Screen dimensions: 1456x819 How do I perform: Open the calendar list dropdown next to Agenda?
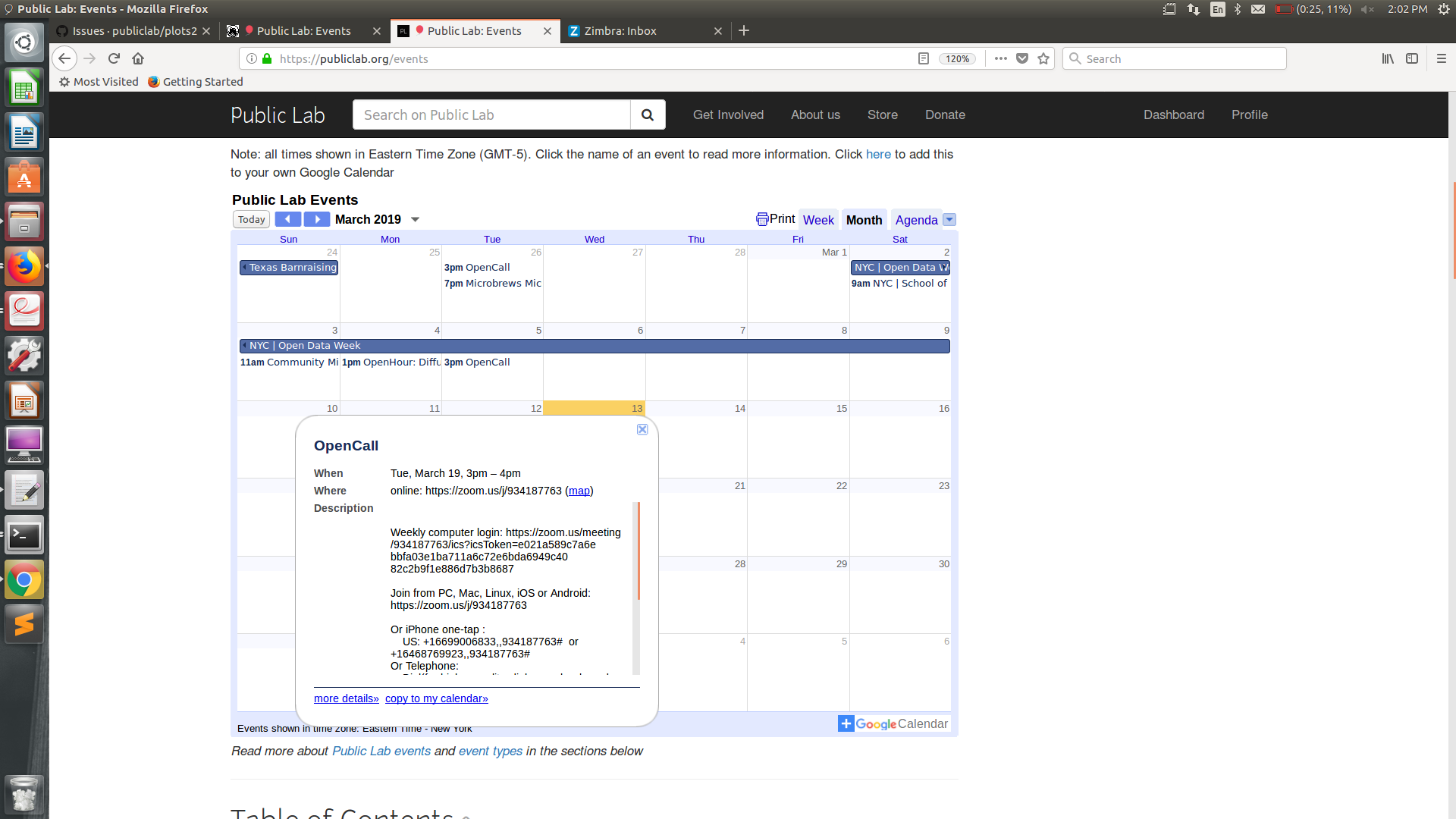(949, 220)
